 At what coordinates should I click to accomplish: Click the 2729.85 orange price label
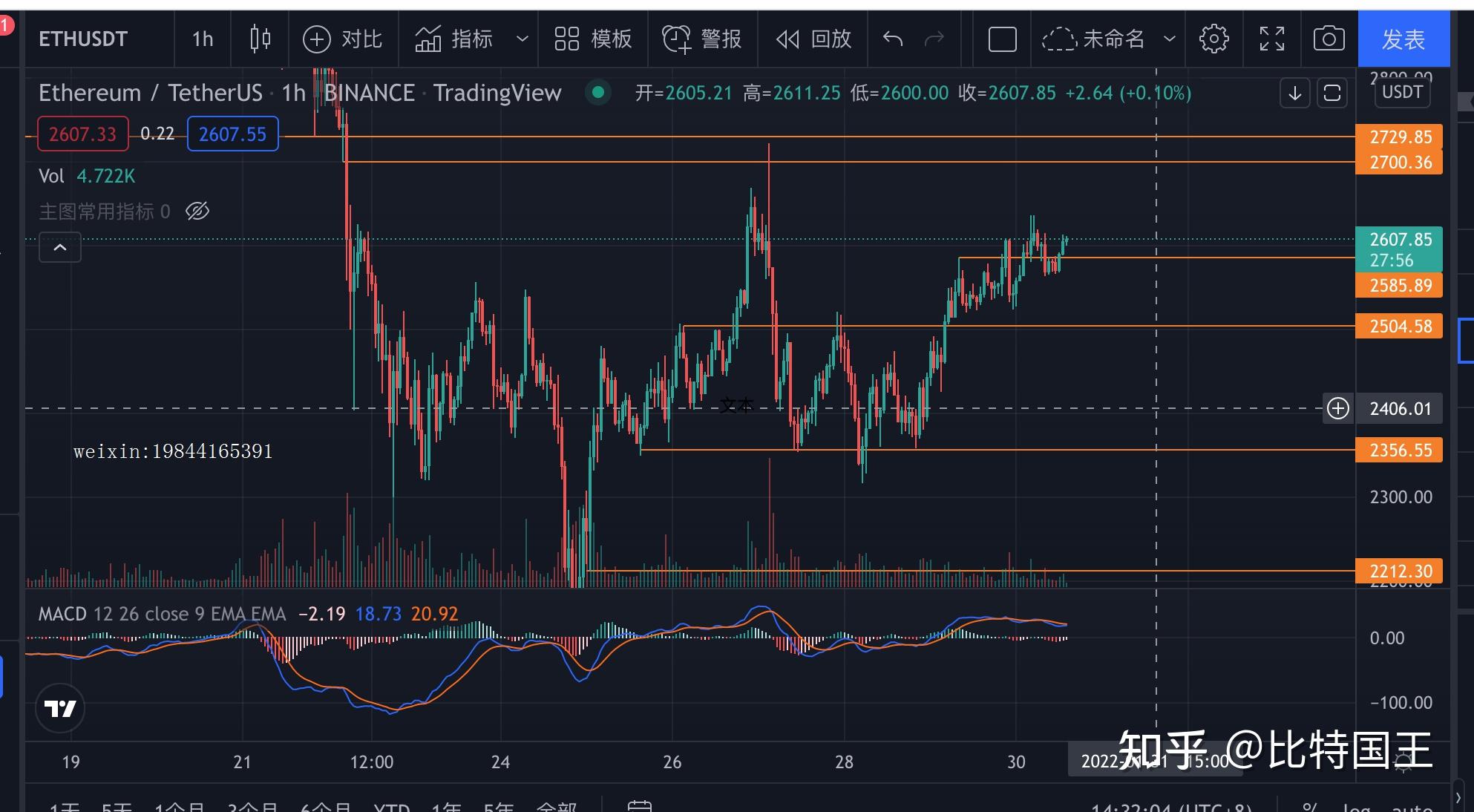point(1399,137)
